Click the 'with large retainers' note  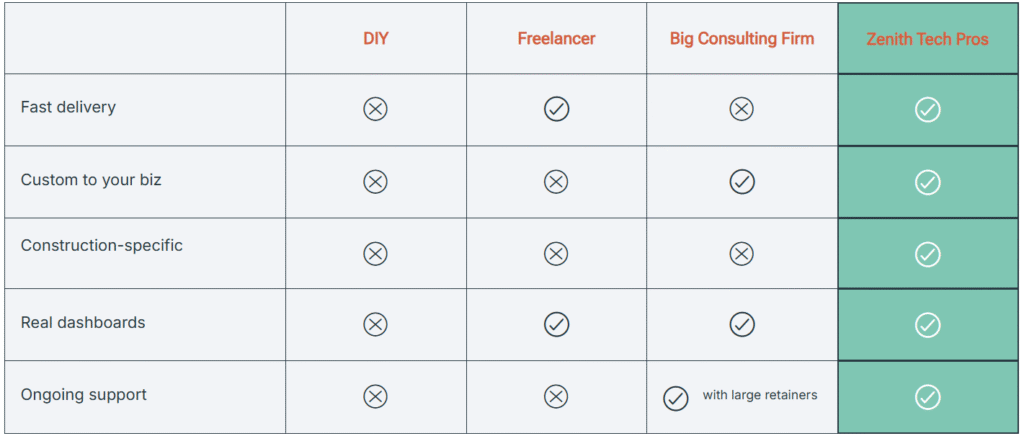click(x=759, y=395)
